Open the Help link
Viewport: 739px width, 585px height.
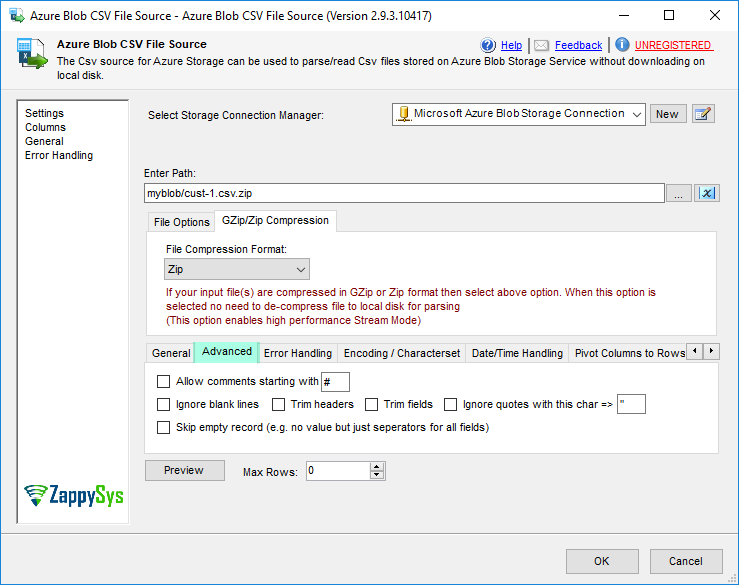tap(511, 45)
